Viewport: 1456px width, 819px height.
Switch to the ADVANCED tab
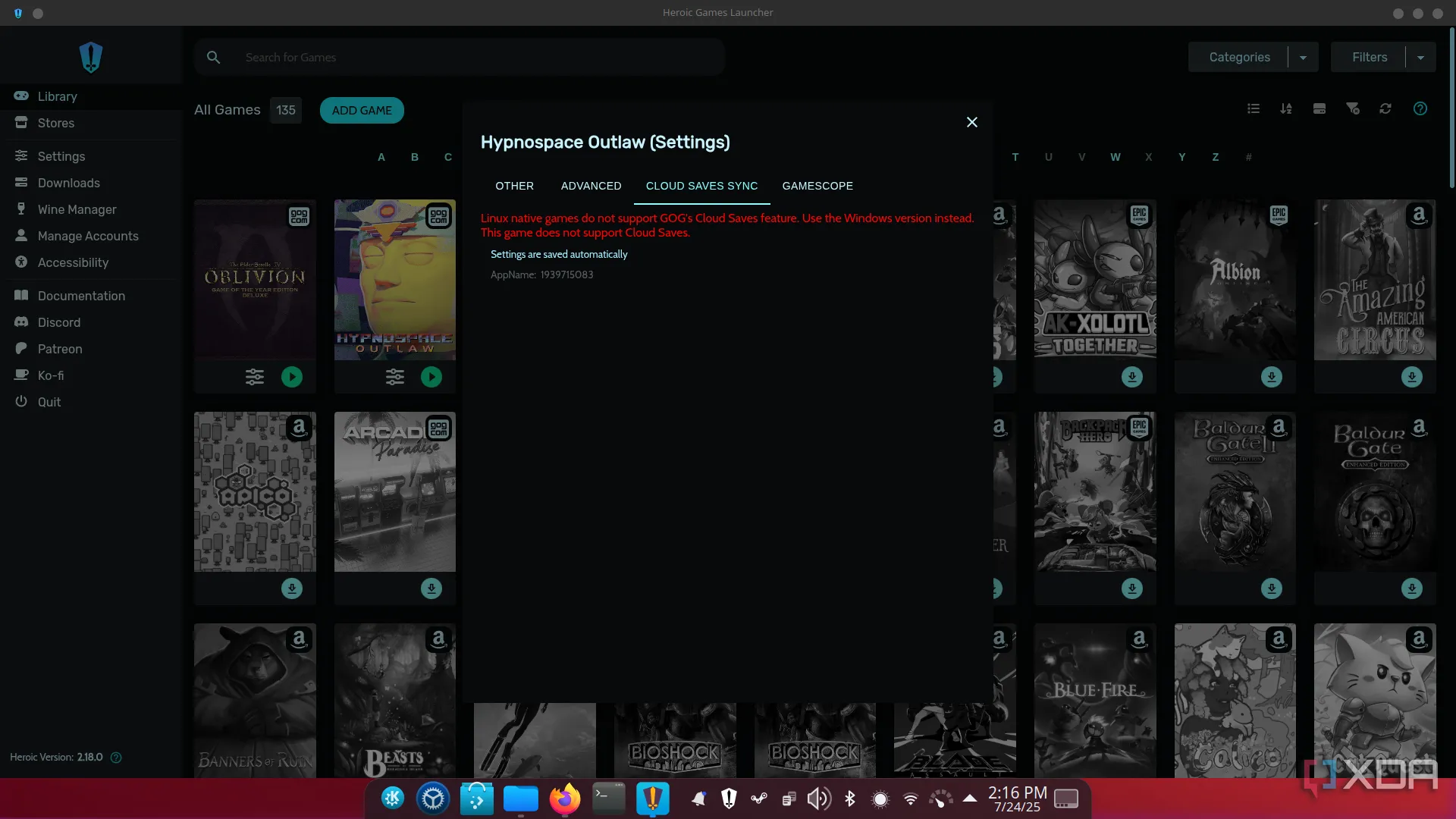(591, 186)
